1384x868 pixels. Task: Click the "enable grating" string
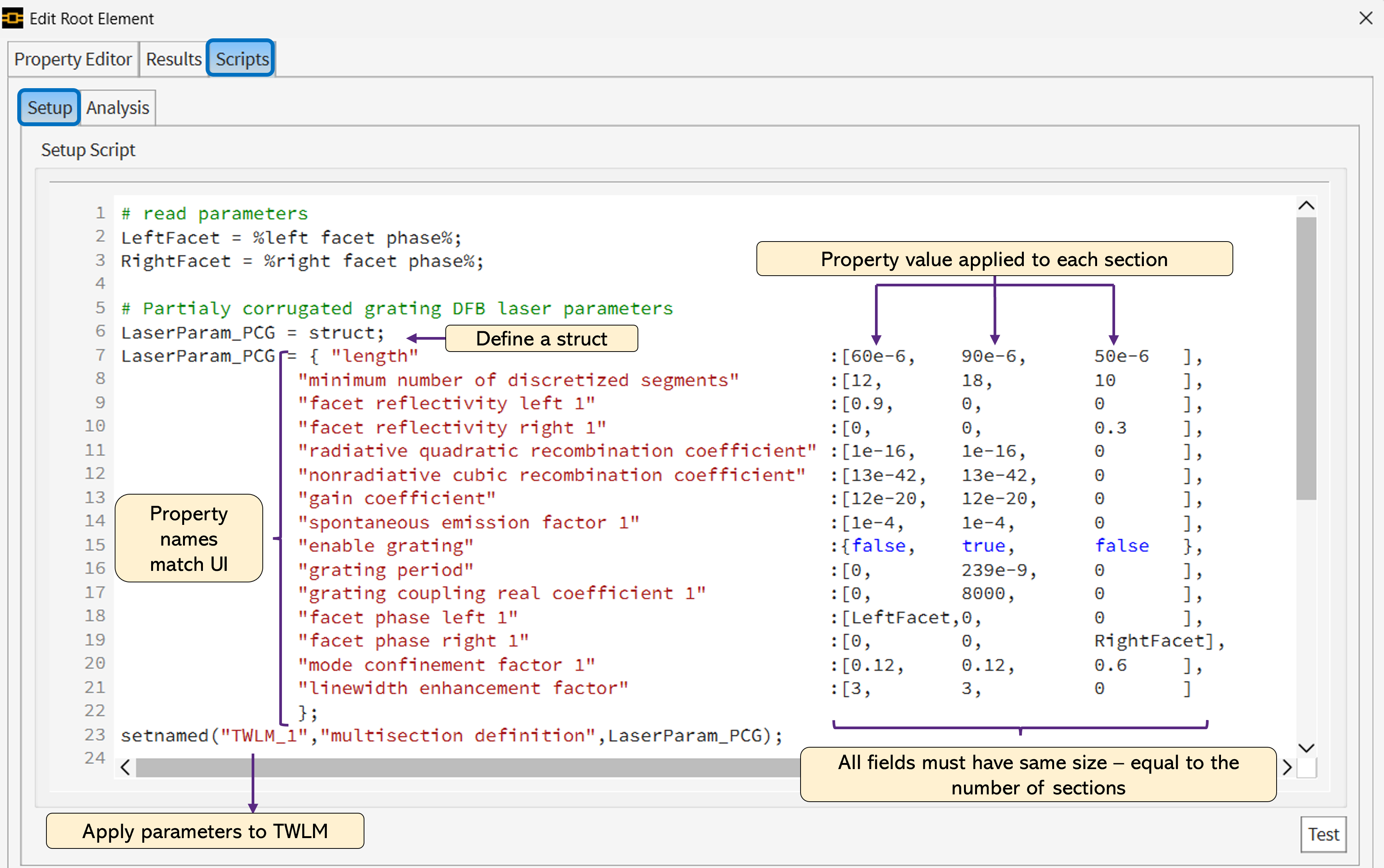click(x=386, y=546)
